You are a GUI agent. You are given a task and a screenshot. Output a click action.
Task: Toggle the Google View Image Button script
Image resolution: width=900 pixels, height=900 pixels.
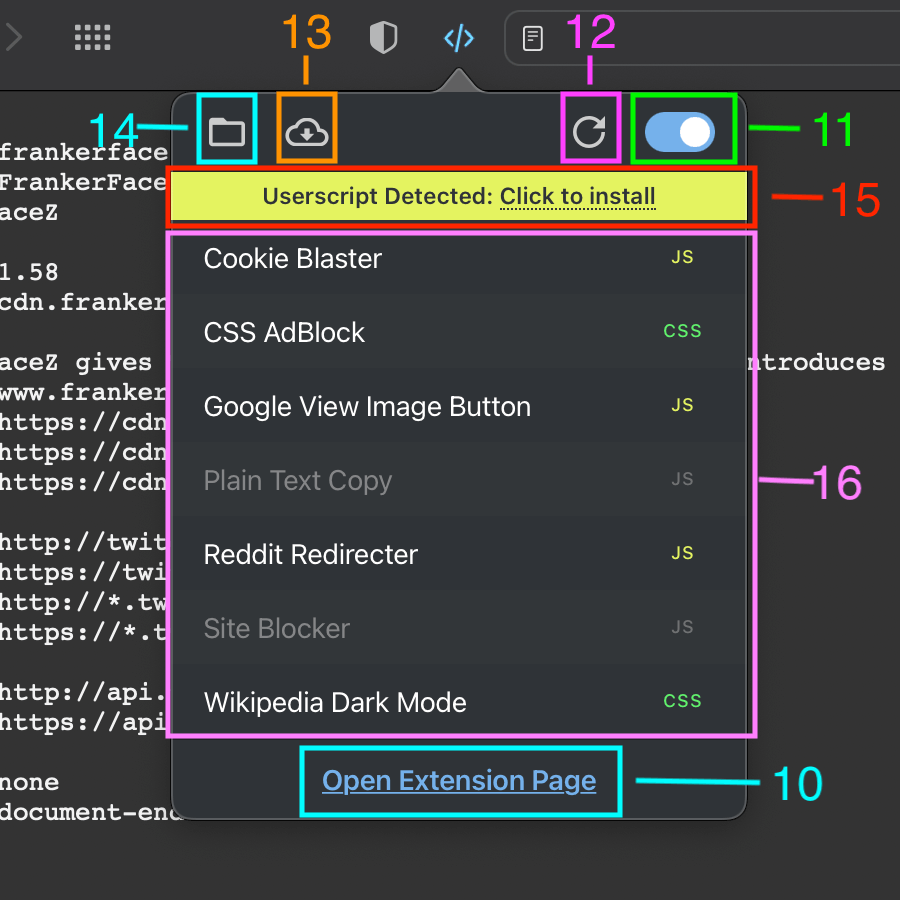pos(459,406)
